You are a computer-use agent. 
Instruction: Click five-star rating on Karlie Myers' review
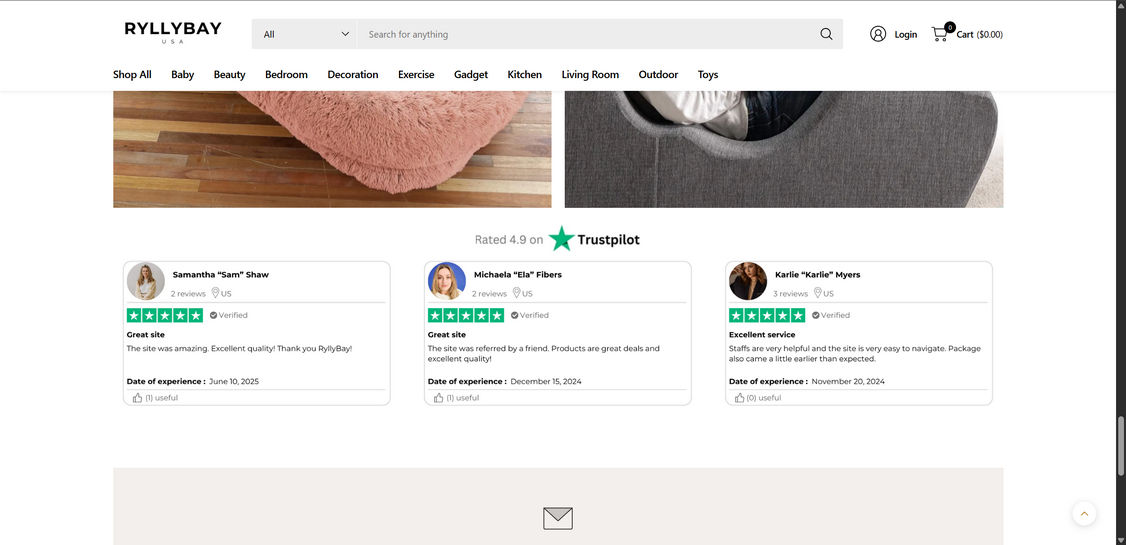pyautogui.click(x=767, y=315)
